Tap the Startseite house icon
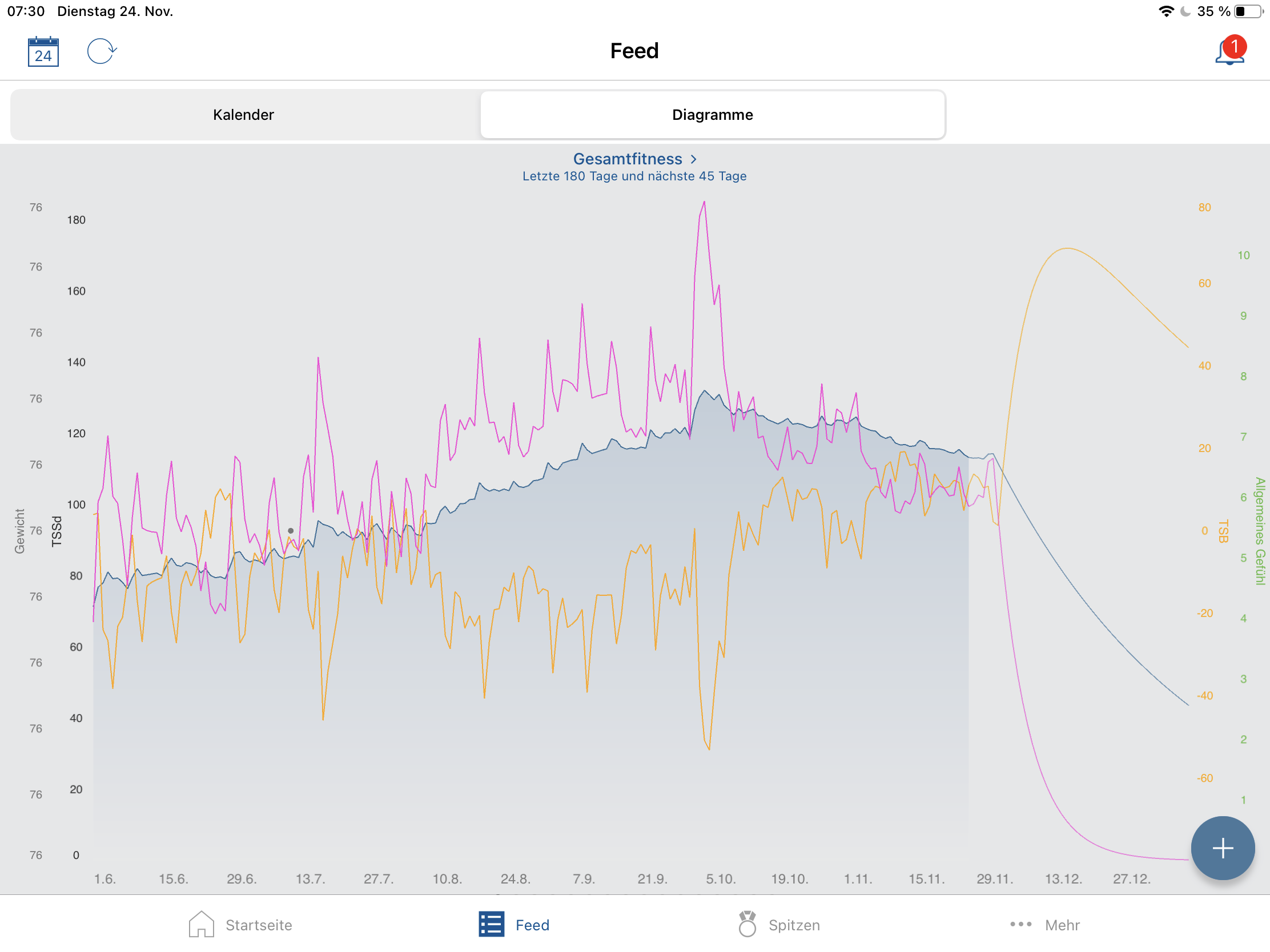This screenshot has width=1270, height=952. click(201, 925)
